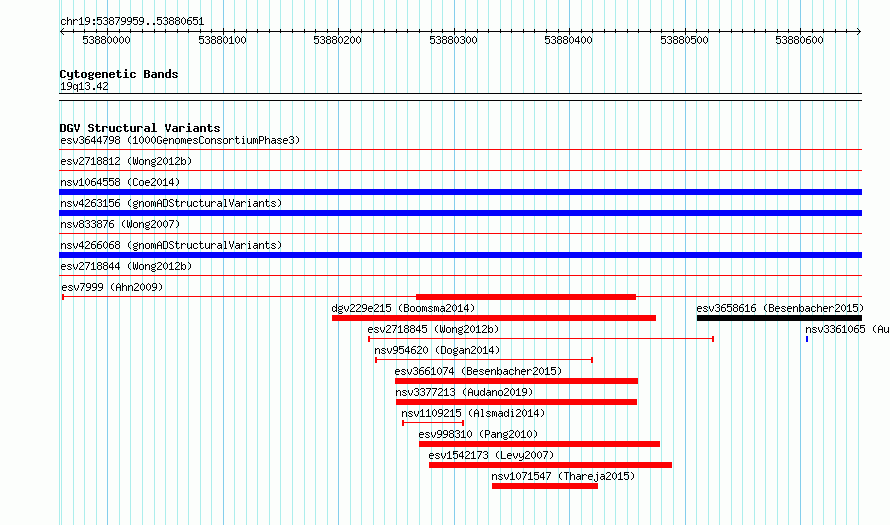Image resolution: width=890 pixels, height=525 pixels.
Task: Select the black esv3658616 variant bar
Action: pos(779,318)
